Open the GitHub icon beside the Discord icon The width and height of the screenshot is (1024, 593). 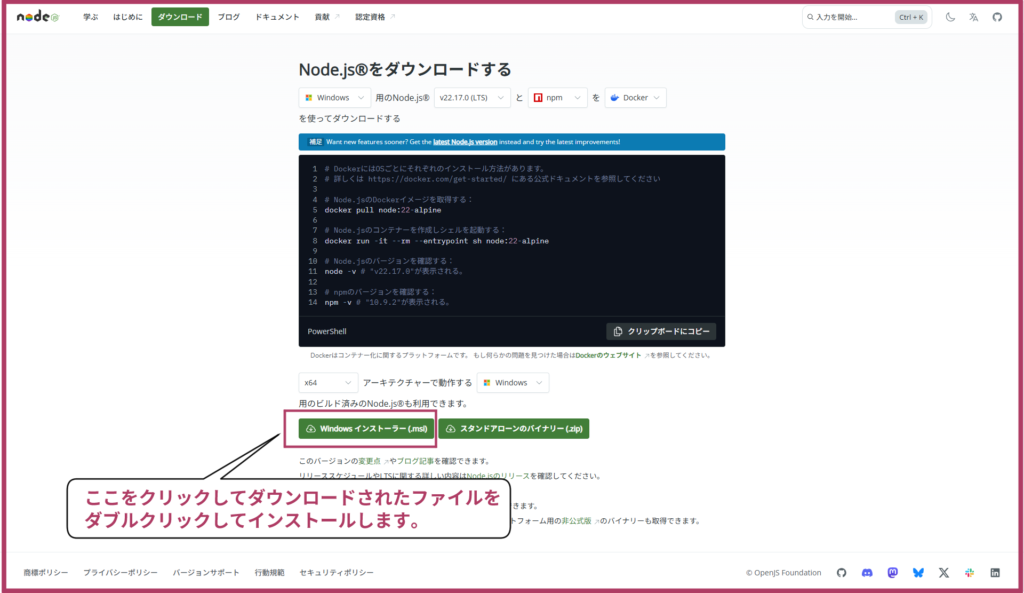[x=841, y=573]
